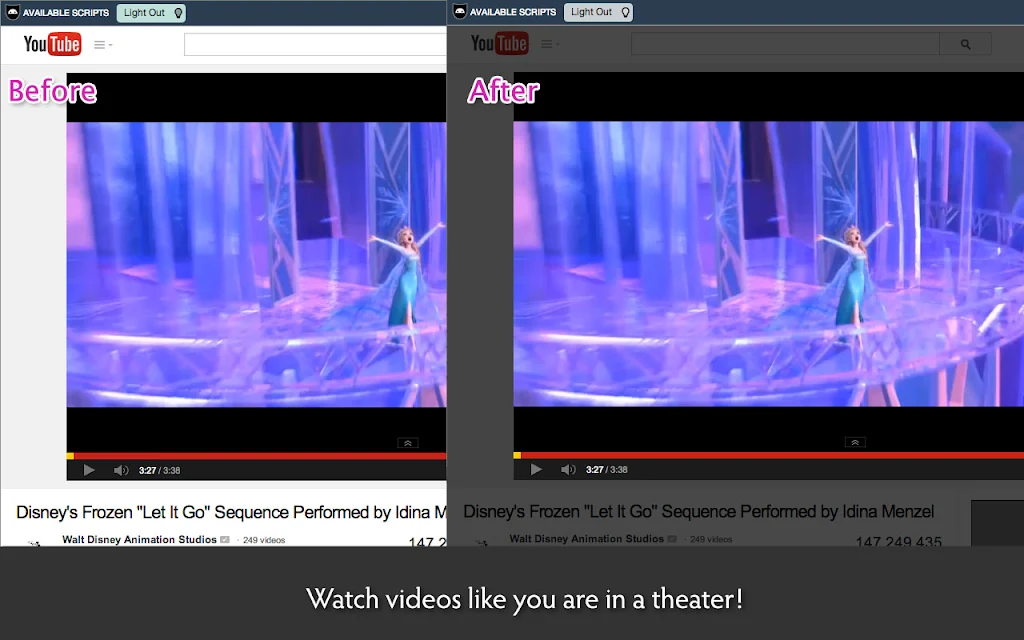
Task: Toggle Light Out button in After panel
Action: 598,12
